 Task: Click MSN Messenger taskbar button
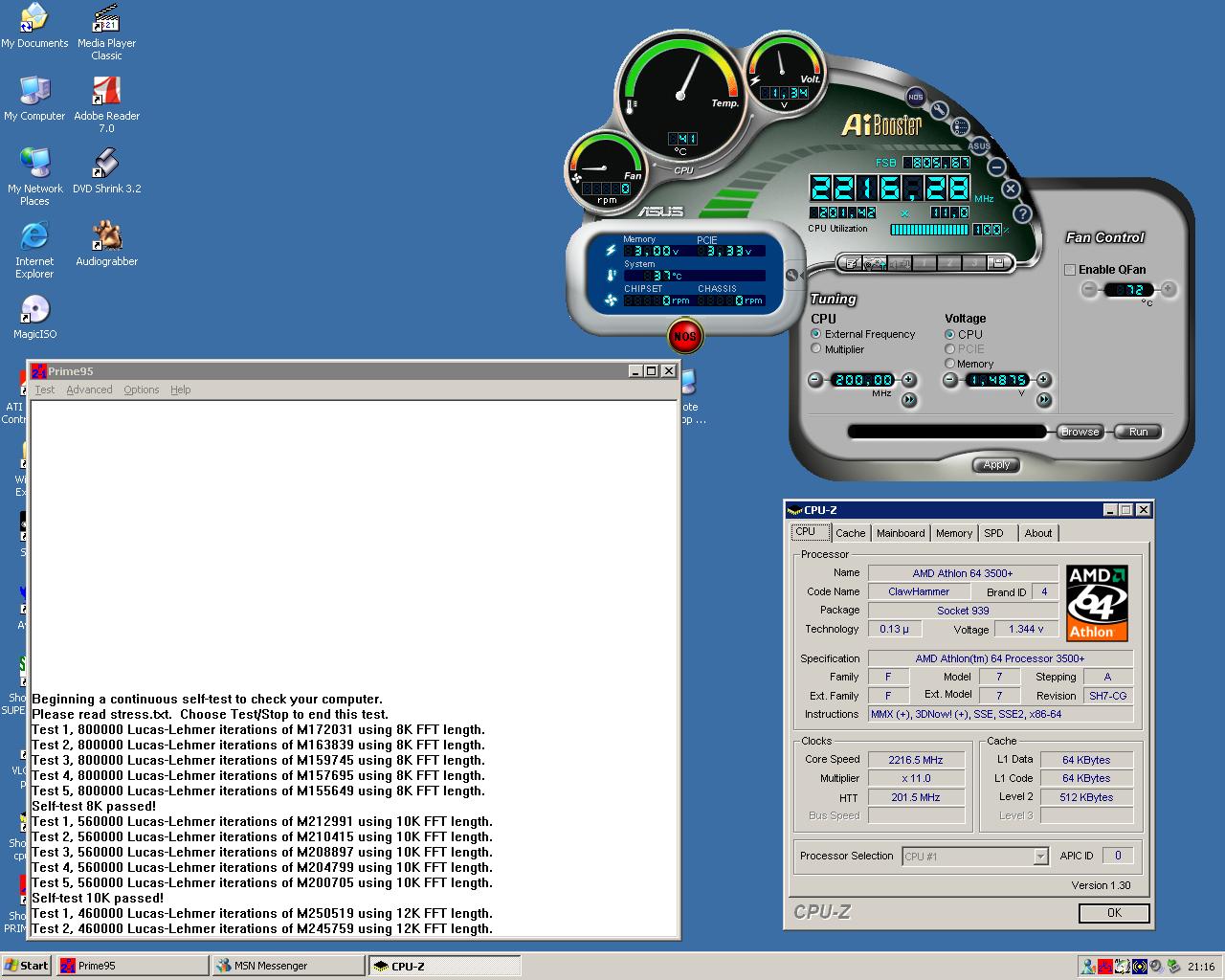288,966
